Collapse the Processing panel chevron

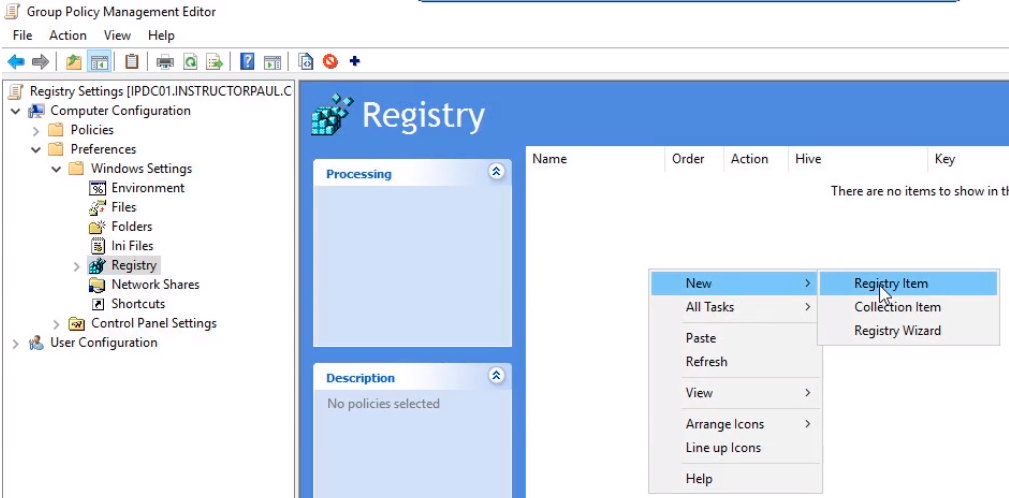(x=496, y=172)
